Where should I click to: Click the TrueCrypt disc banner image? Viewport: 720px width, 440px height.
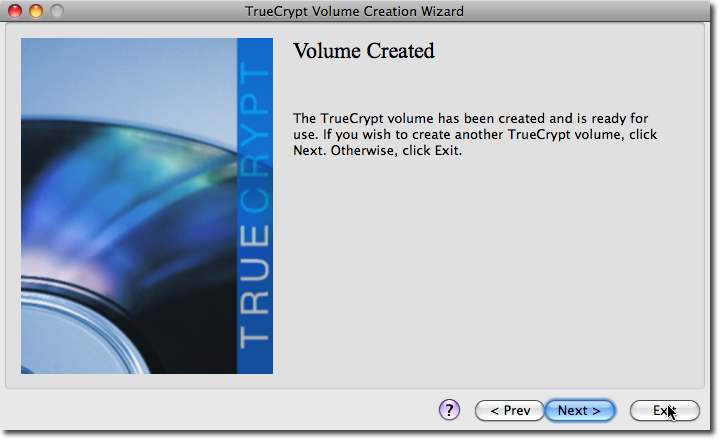pos(147,206)
